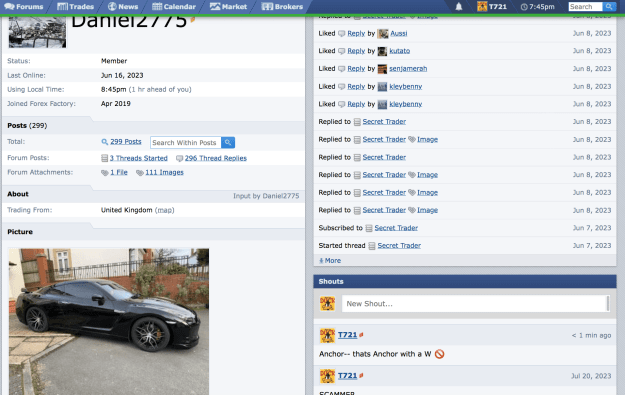The image size is (625, 395).
Task: Click kutato's small avatar icon
Action: point(382,51)
